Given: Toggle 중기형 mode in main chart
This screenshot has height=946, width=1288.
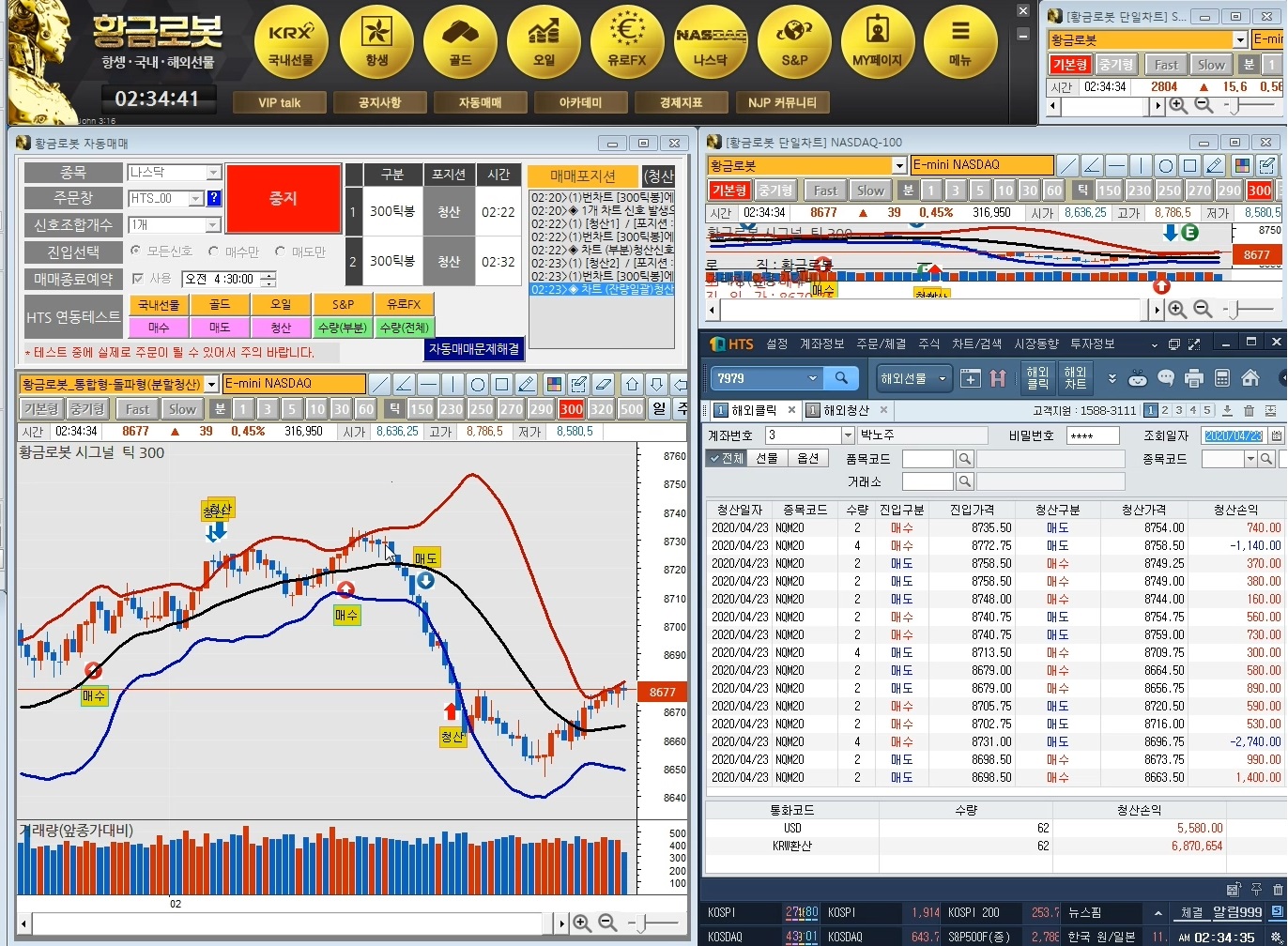Looking at the screenshot, I should (x=87, y=409).
